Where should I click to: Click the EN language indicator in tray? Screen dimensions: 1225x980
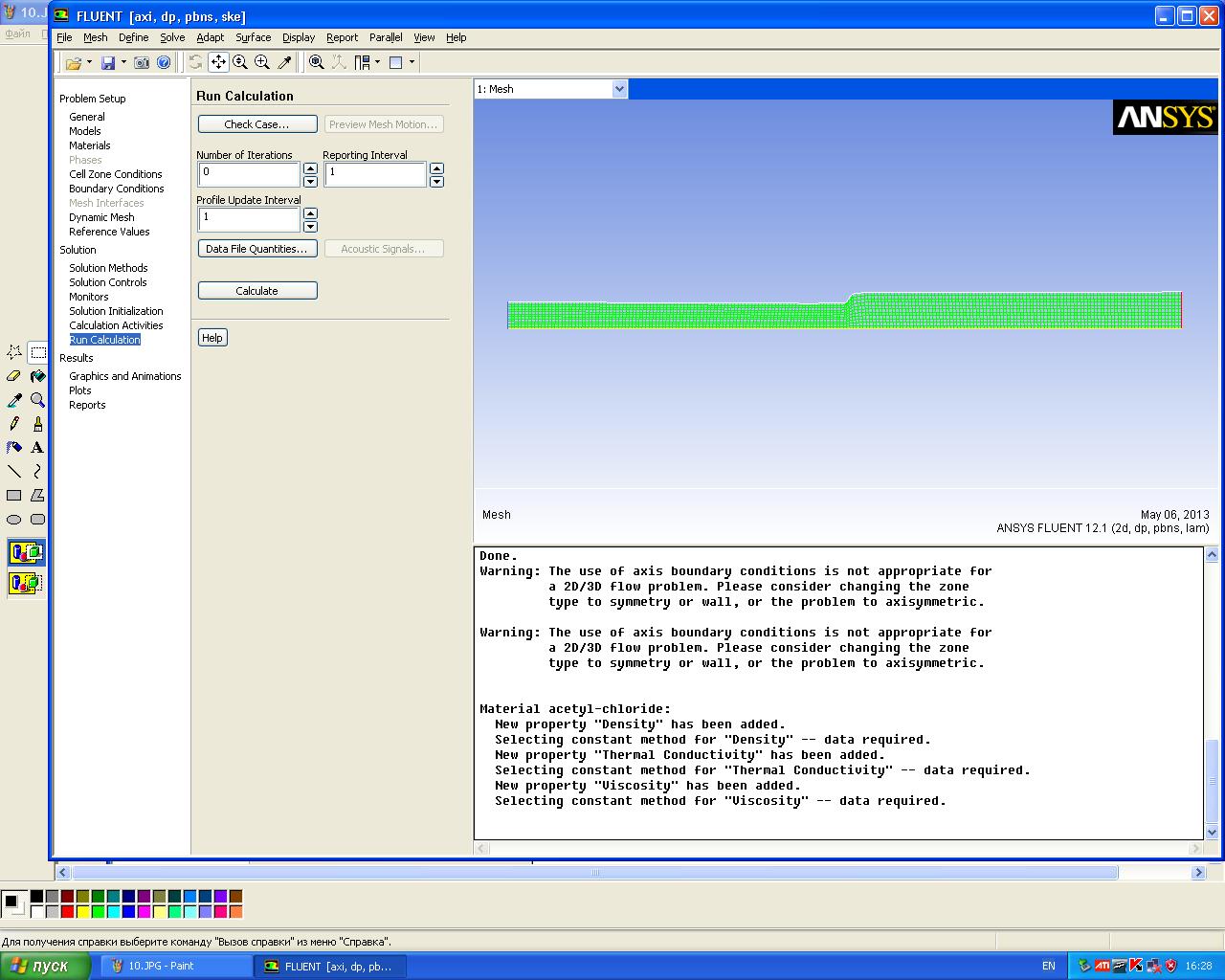point(1048,966)
